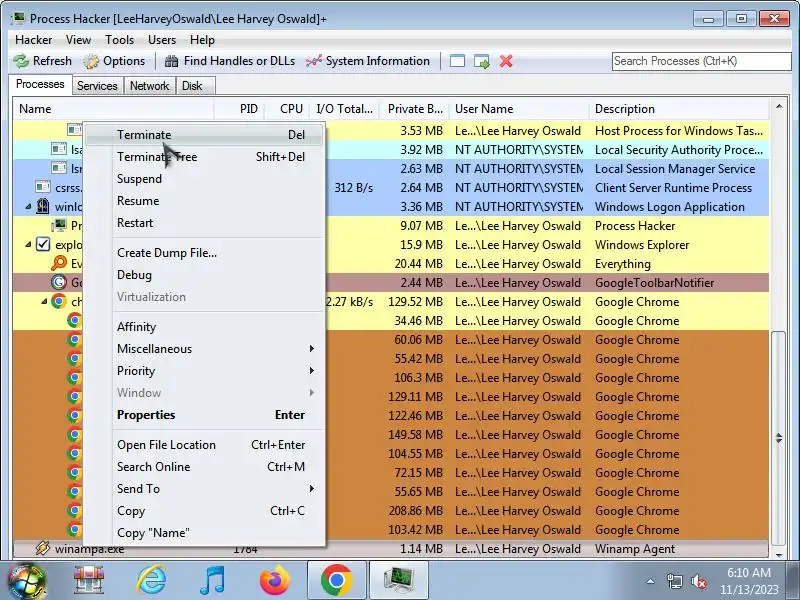Viewport: 800px width, 600px height.
Task: Collapse the explorer process tree
Action: coord(29,245)
